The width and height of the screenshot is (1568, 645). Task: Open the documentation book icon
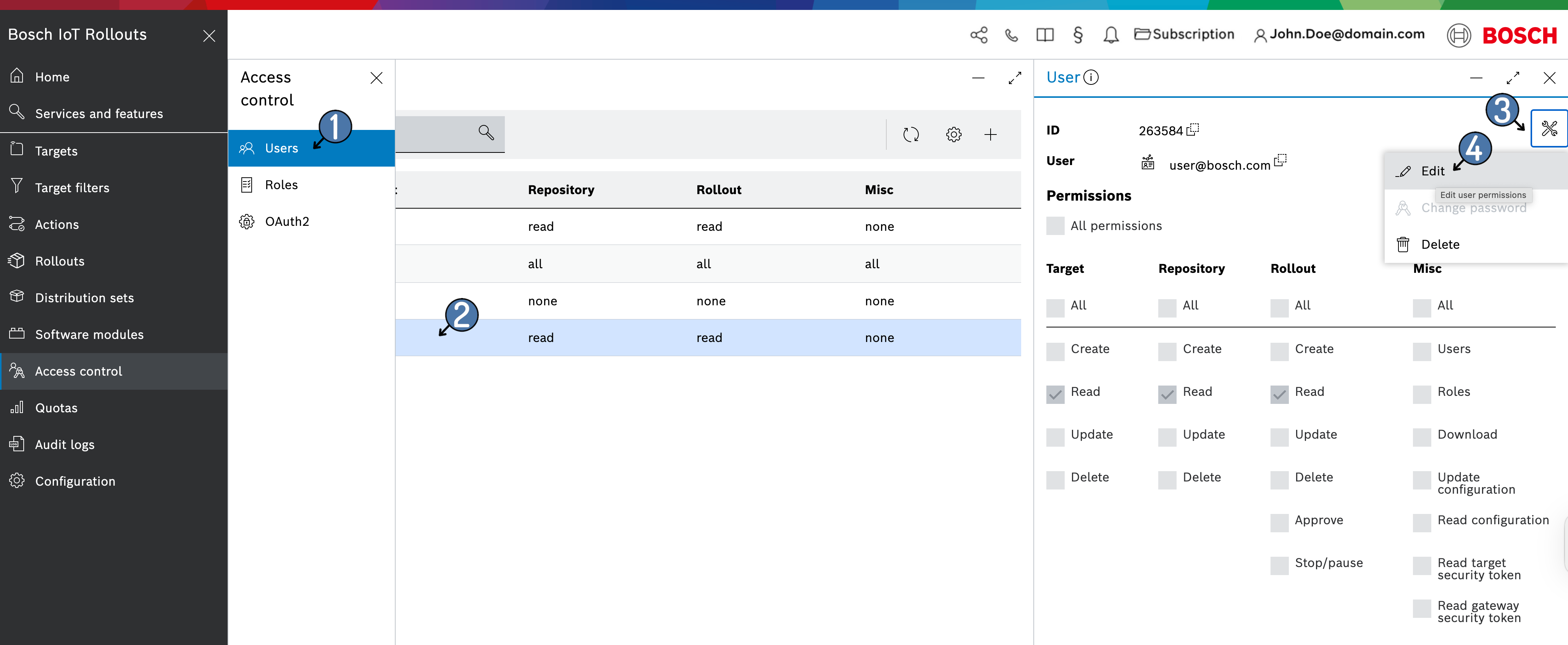[x=1044, y=35]
